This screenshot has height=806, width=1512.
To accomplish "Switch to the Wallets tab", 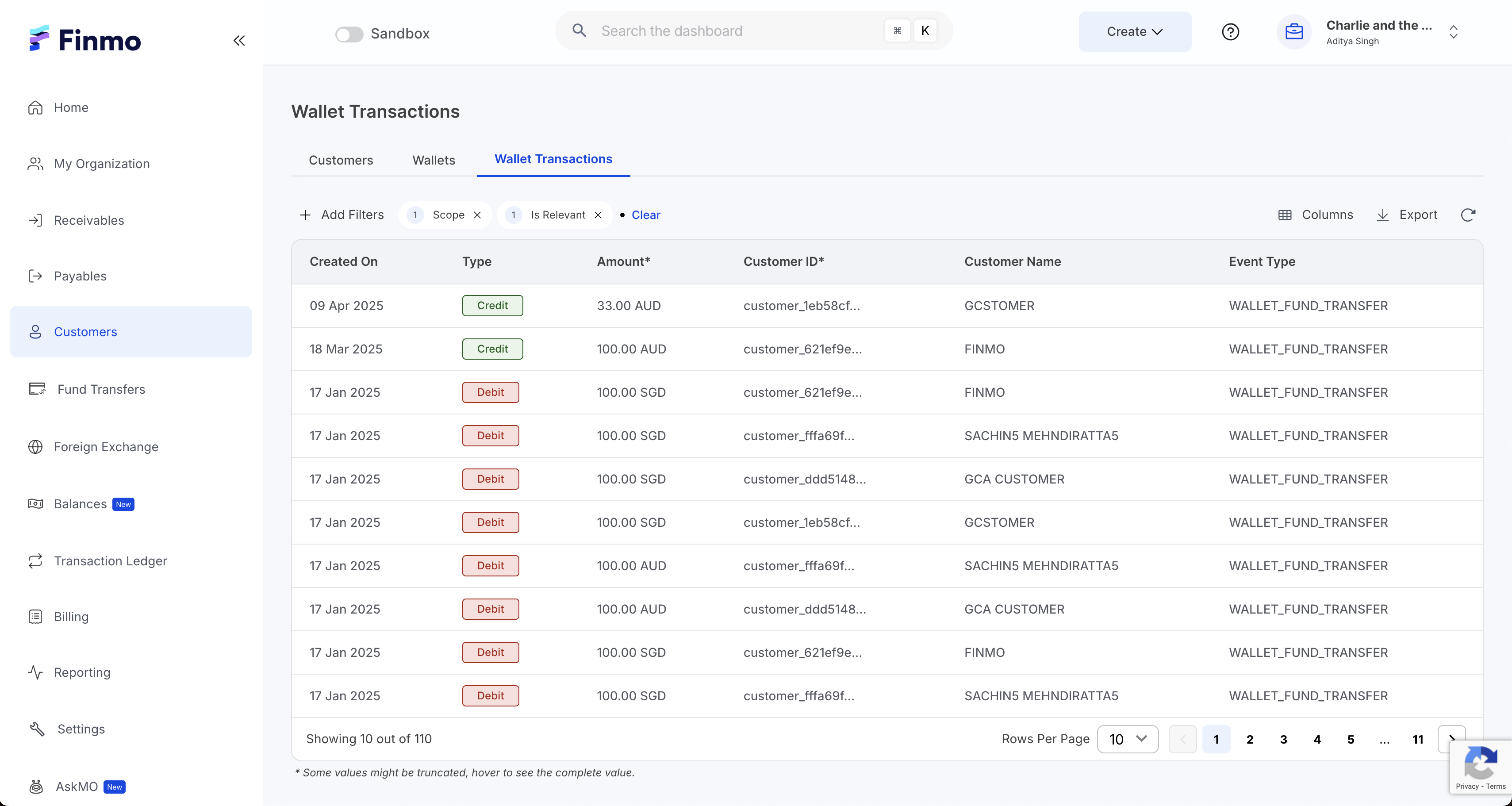I will coord(433,160).
